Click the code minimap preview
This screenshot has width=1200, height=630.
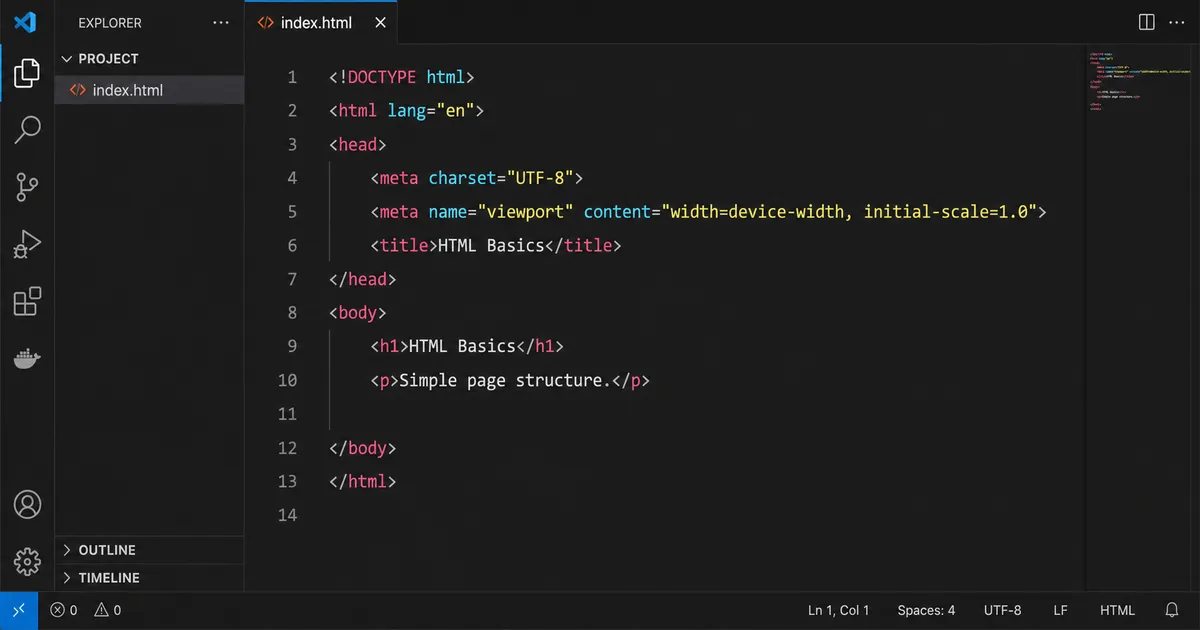(1138, 81)
